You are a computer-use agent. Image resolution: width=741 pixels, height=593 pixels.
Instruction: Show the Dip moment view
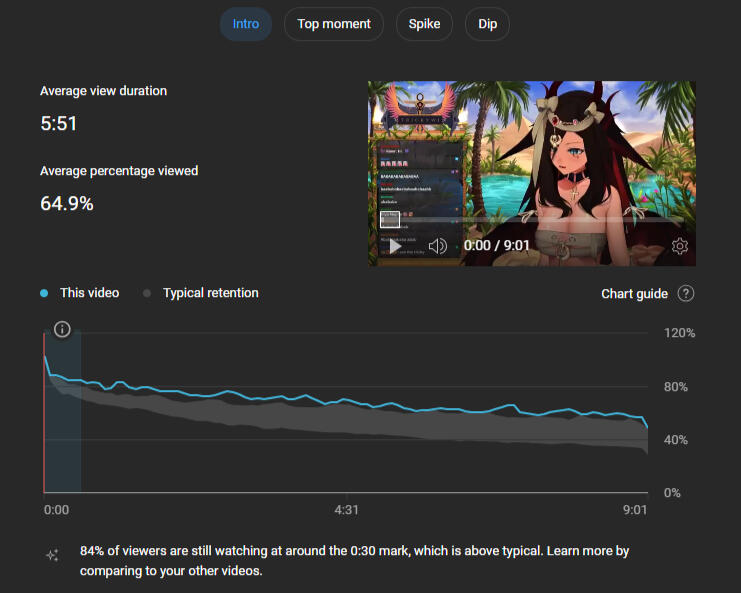pyautogui.click(x=487, y=24)
